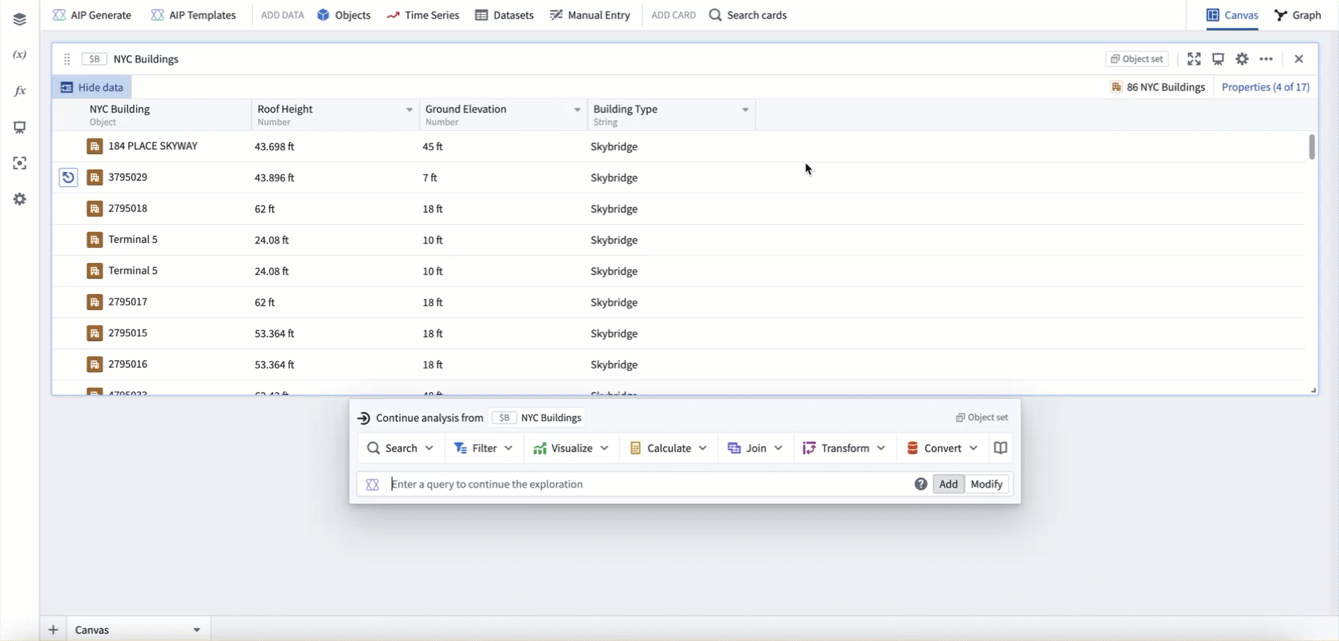Click the Time Series add data button
1339x641 pixels.
pyautogui.click(x=423, y=15)
